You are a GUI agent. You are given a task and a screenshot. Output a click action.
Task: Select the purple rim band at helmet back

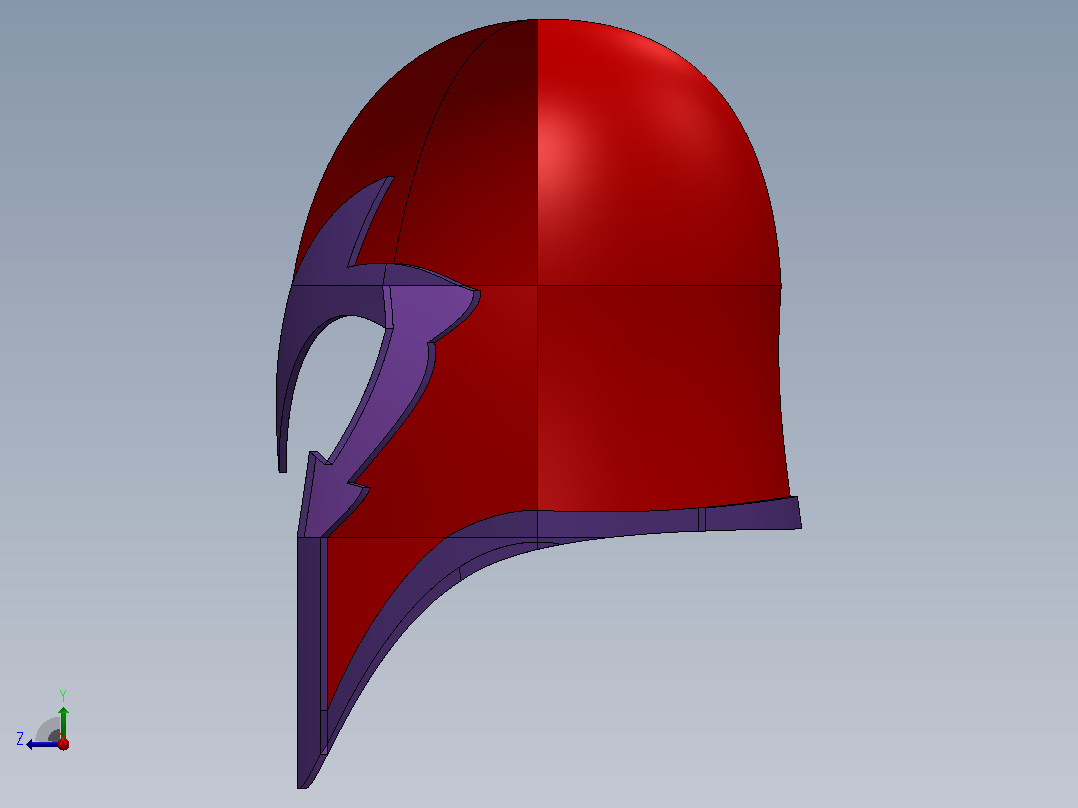point(753,516)
